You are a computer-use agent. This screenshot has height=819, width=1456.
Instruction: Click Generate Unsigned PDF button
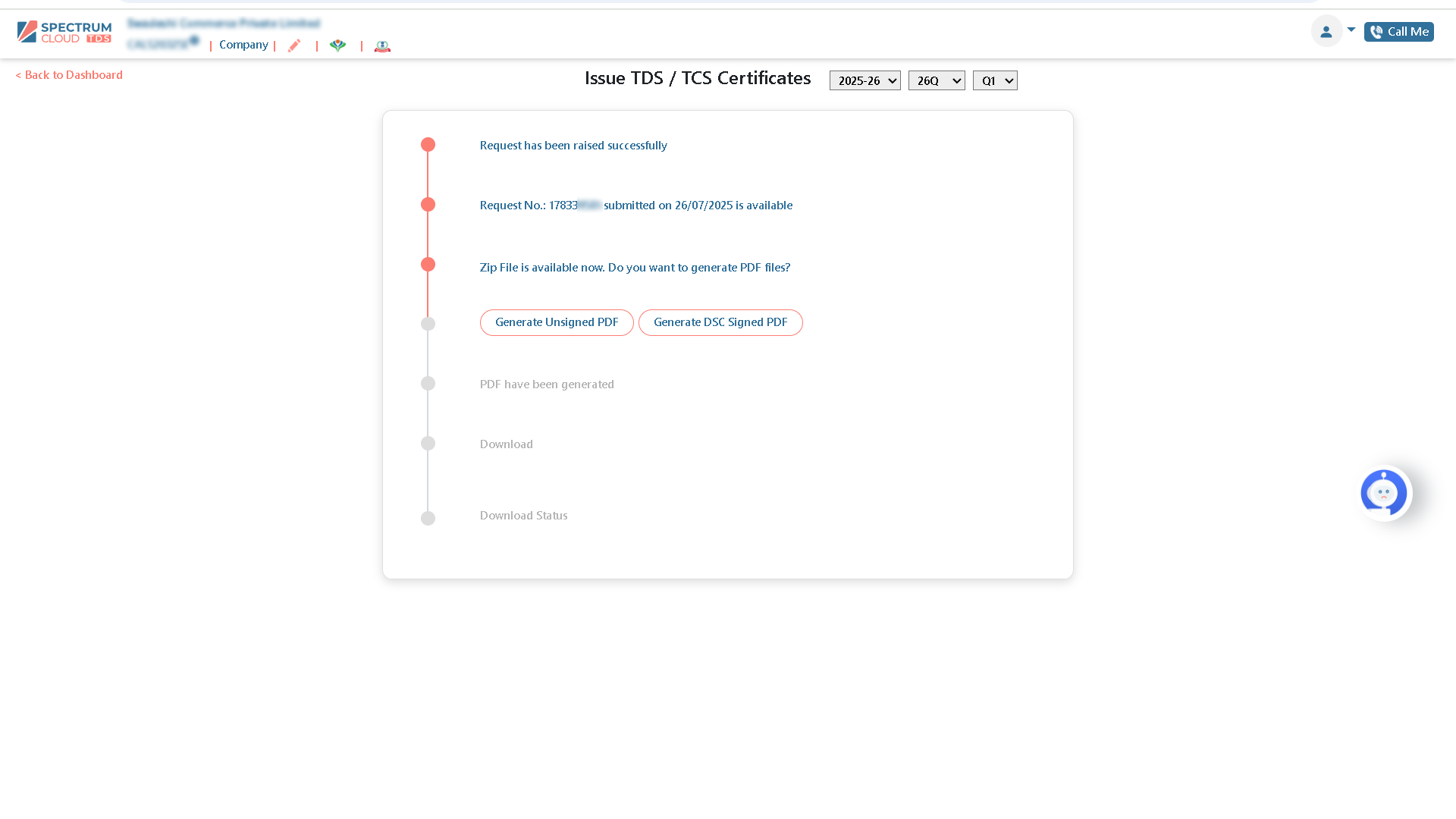[557, 322]
